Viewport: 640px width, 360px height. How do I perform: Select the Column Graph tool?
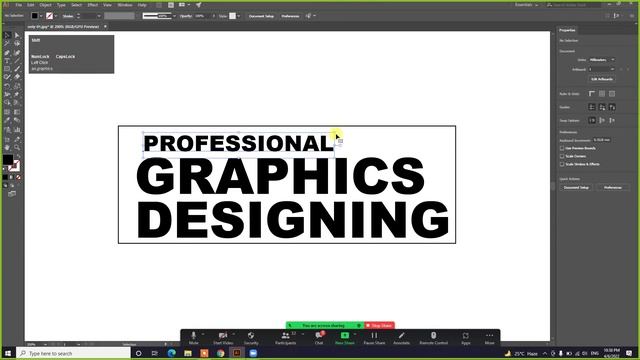[17, 129]
